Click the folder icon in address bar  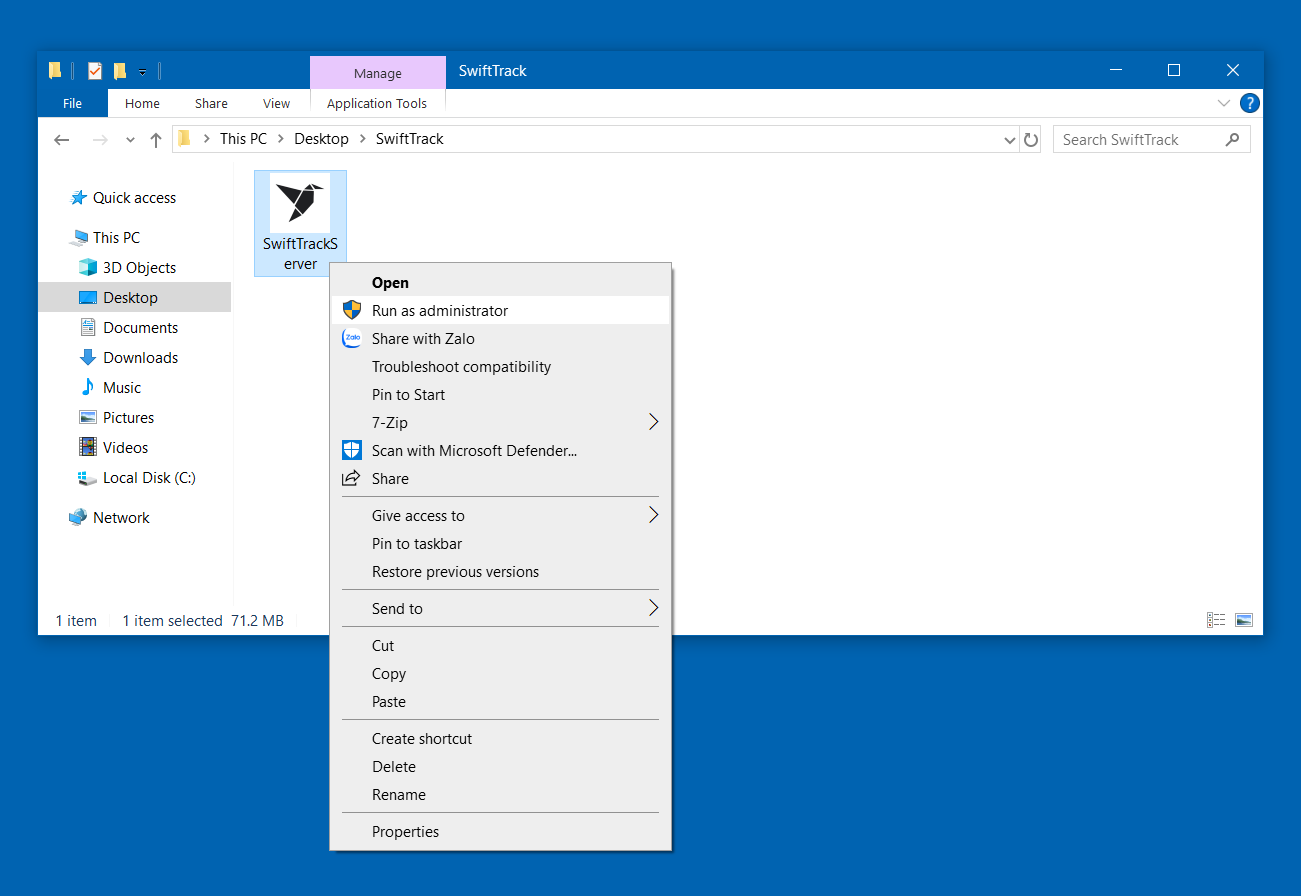(x=184, y=139)
